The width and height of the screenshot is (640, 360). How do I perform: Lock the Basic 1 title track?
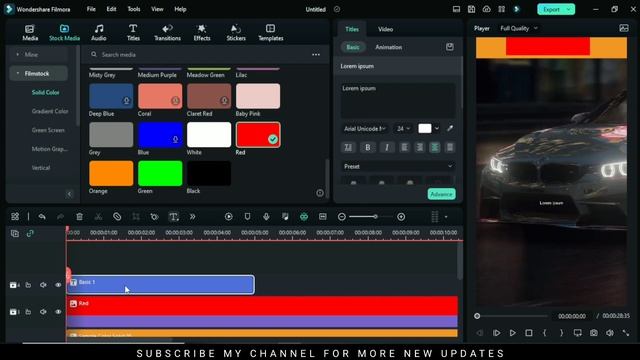28,285
